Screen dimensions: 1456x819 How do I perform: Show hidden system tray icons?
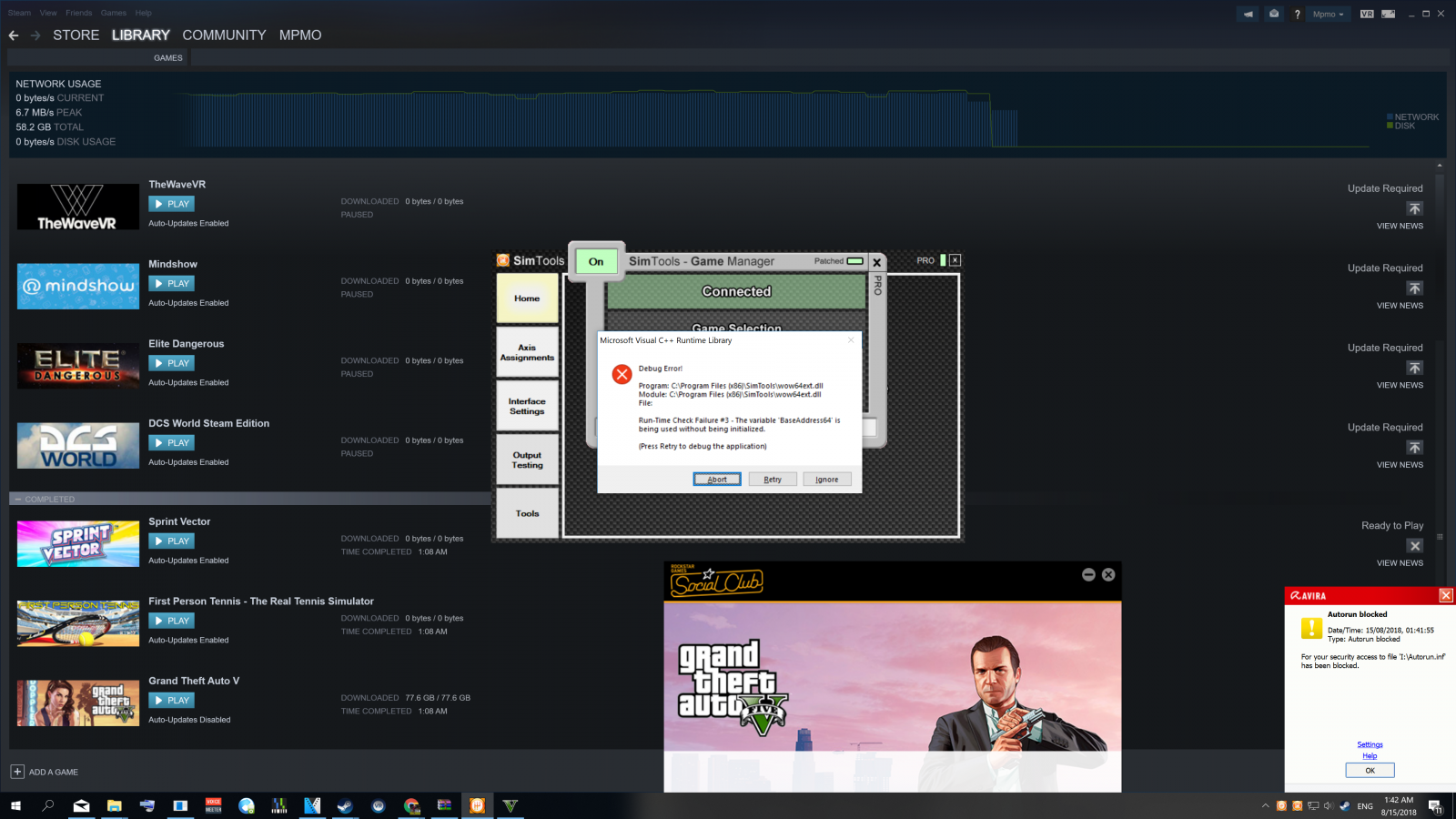[1265, 805]
